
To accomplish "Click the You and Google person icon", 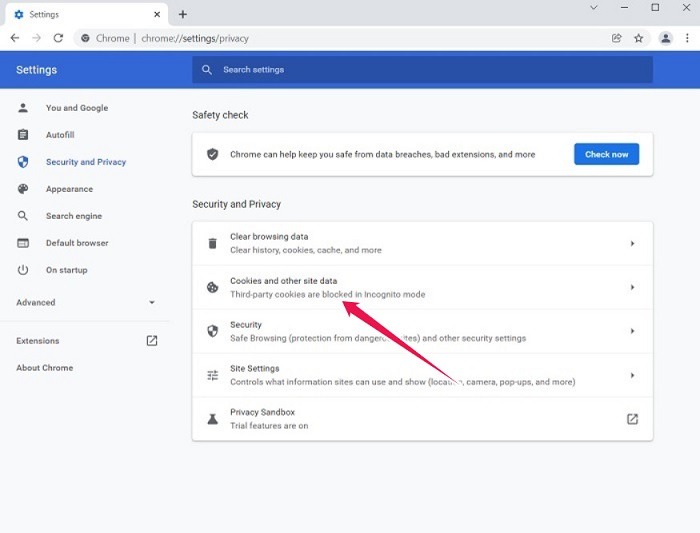I will (x=23, y=108).
